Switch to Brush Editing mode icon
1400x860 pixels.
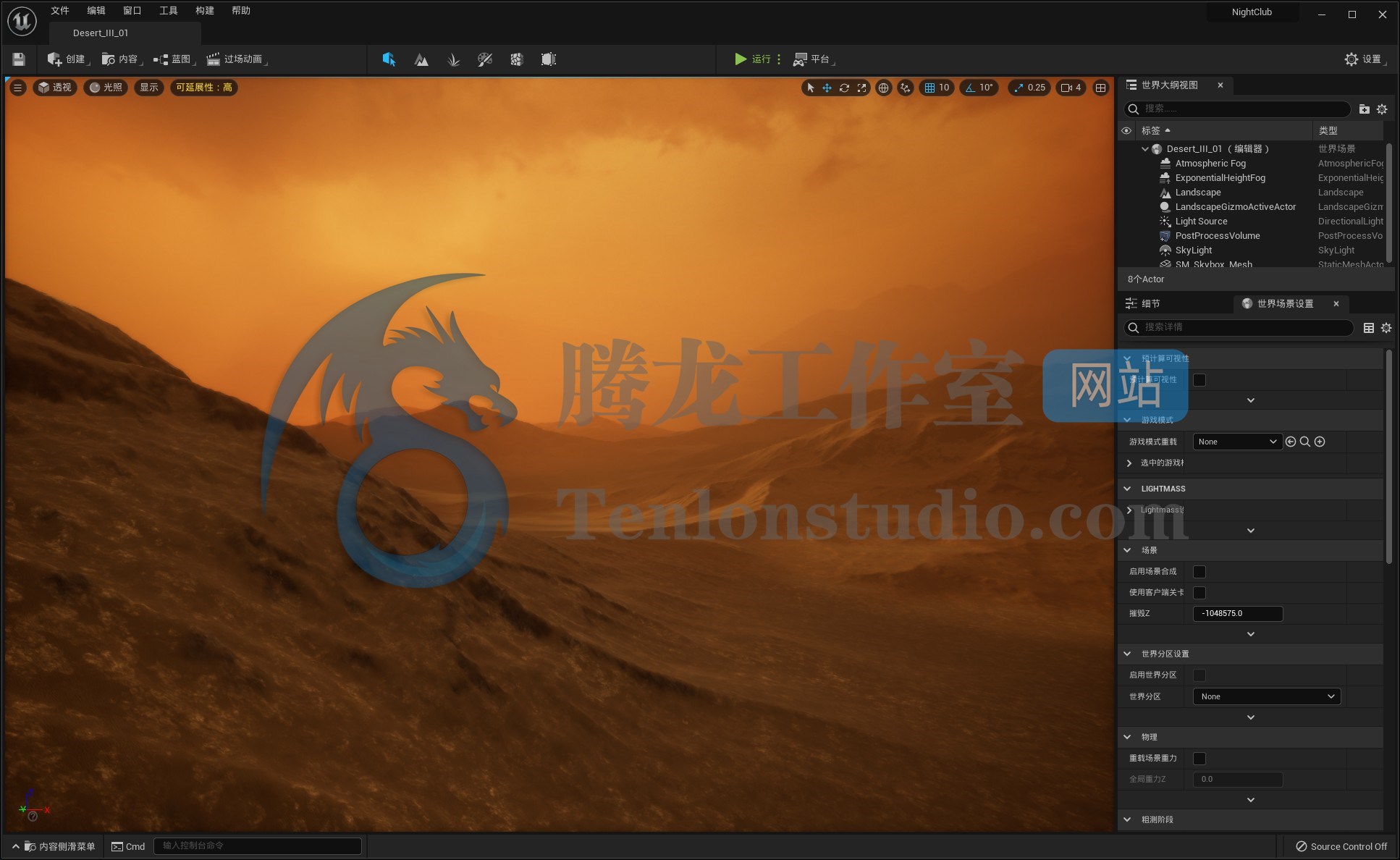549,59
